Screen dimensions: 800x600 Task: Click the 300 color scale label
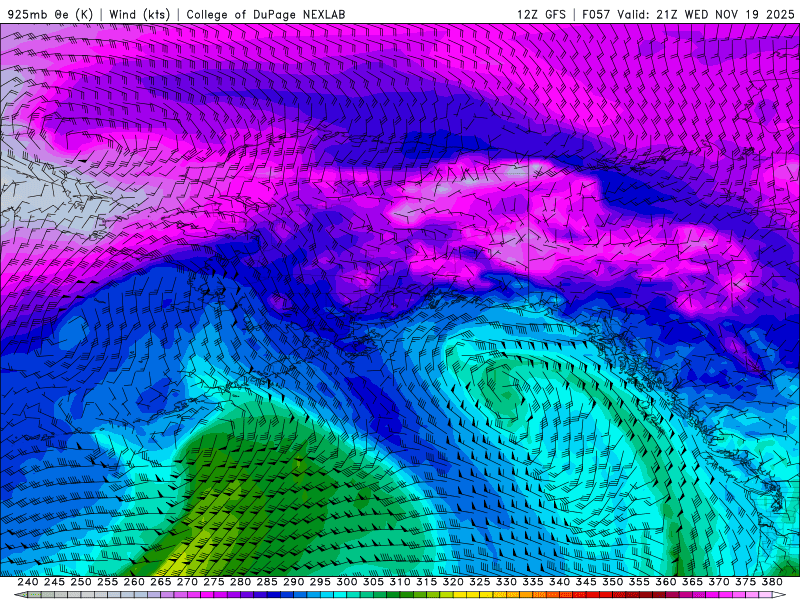tap(347, 582)
